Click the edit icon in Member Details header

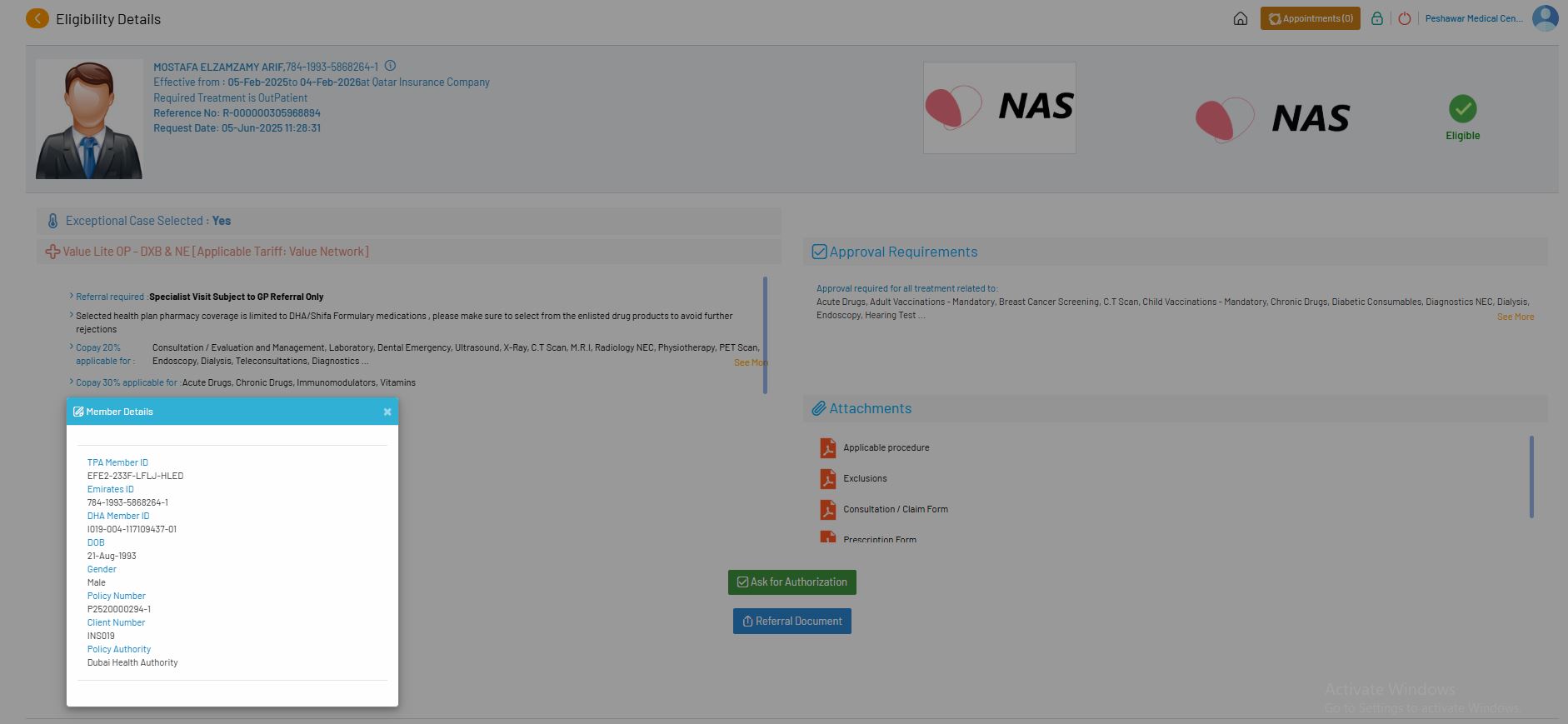click(78, 412)
